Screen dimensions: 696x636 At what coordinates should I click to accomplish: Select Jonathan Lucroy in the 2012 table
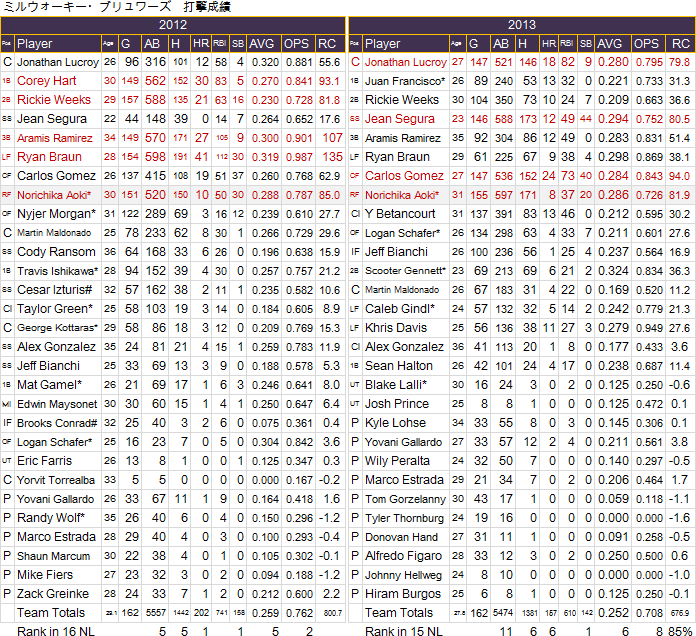point(58,62)
